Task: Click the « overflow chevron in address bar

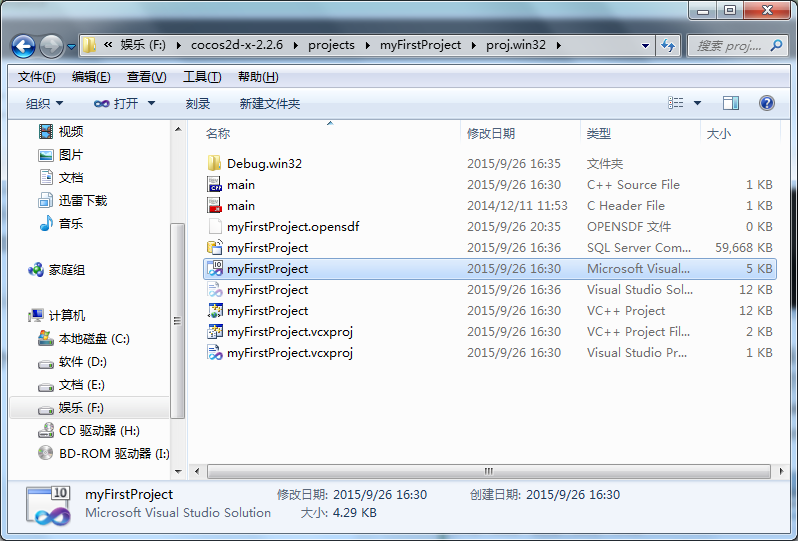Action: [108, 45]
